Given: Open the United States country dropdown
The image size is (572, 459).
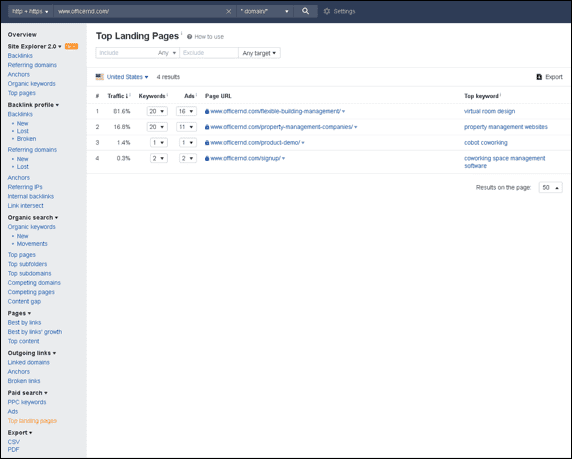Looking at the screenshot, I should (127, 77).
